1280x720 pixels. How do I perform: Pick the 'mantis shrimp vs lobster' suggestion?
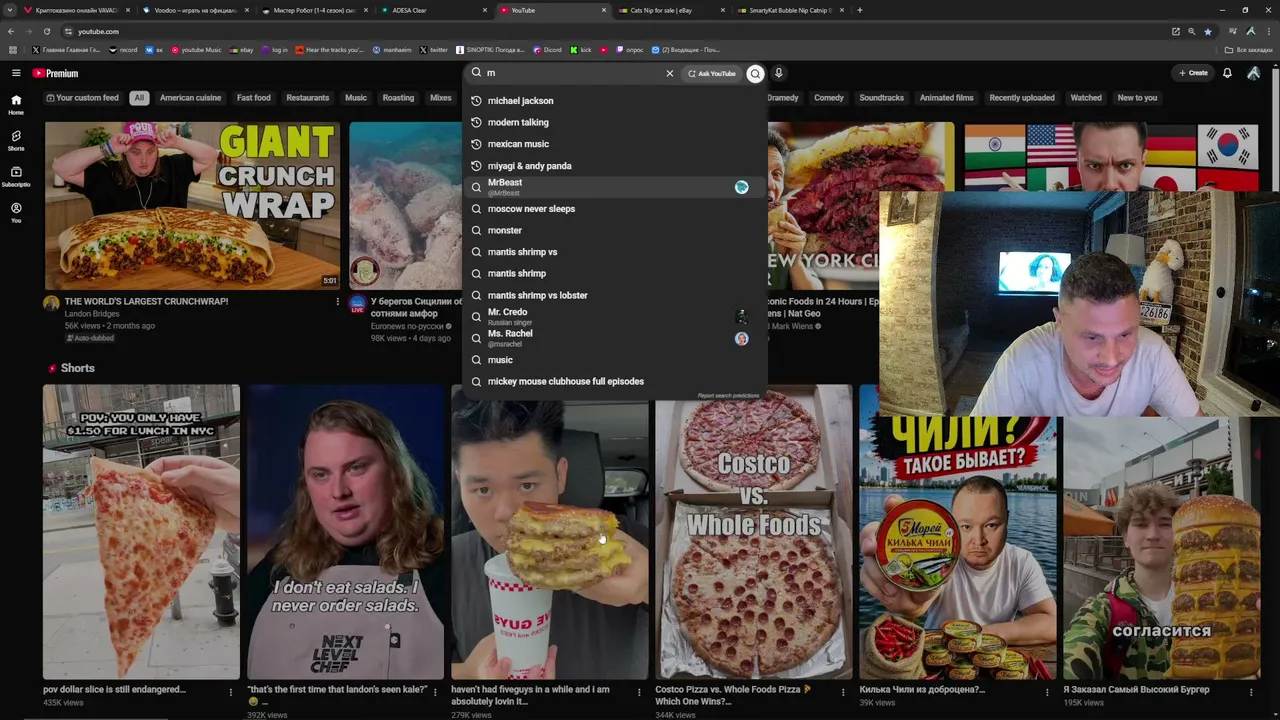click(x=615, y=295)
